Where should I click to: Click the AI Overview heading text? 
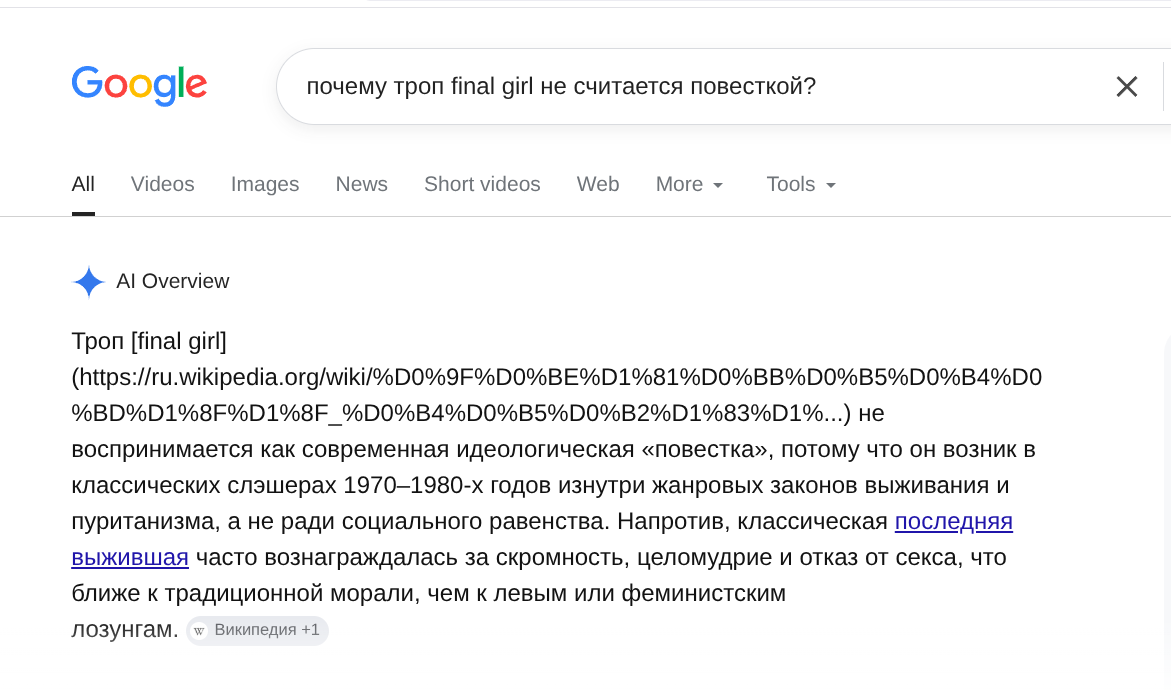click(173, 282)
